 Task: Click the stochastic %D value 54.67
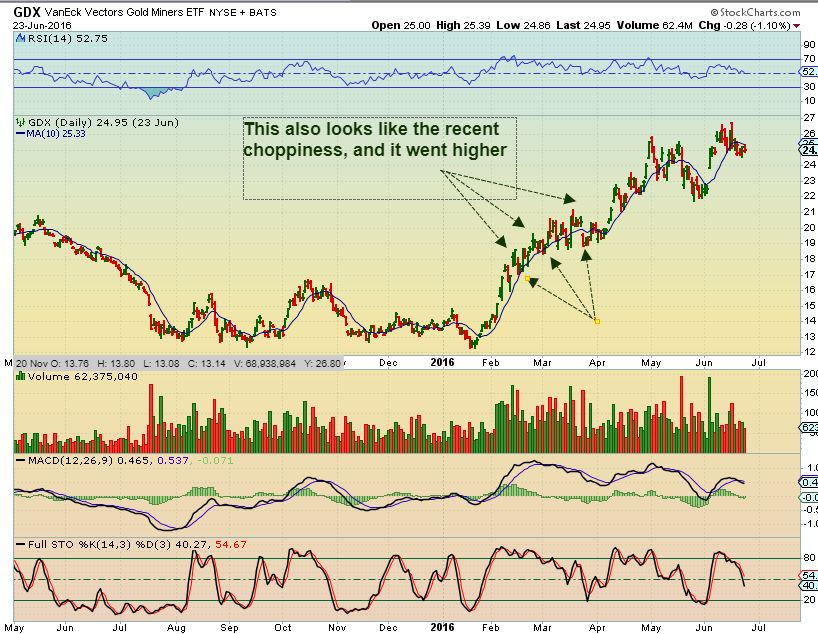point(231,544)
